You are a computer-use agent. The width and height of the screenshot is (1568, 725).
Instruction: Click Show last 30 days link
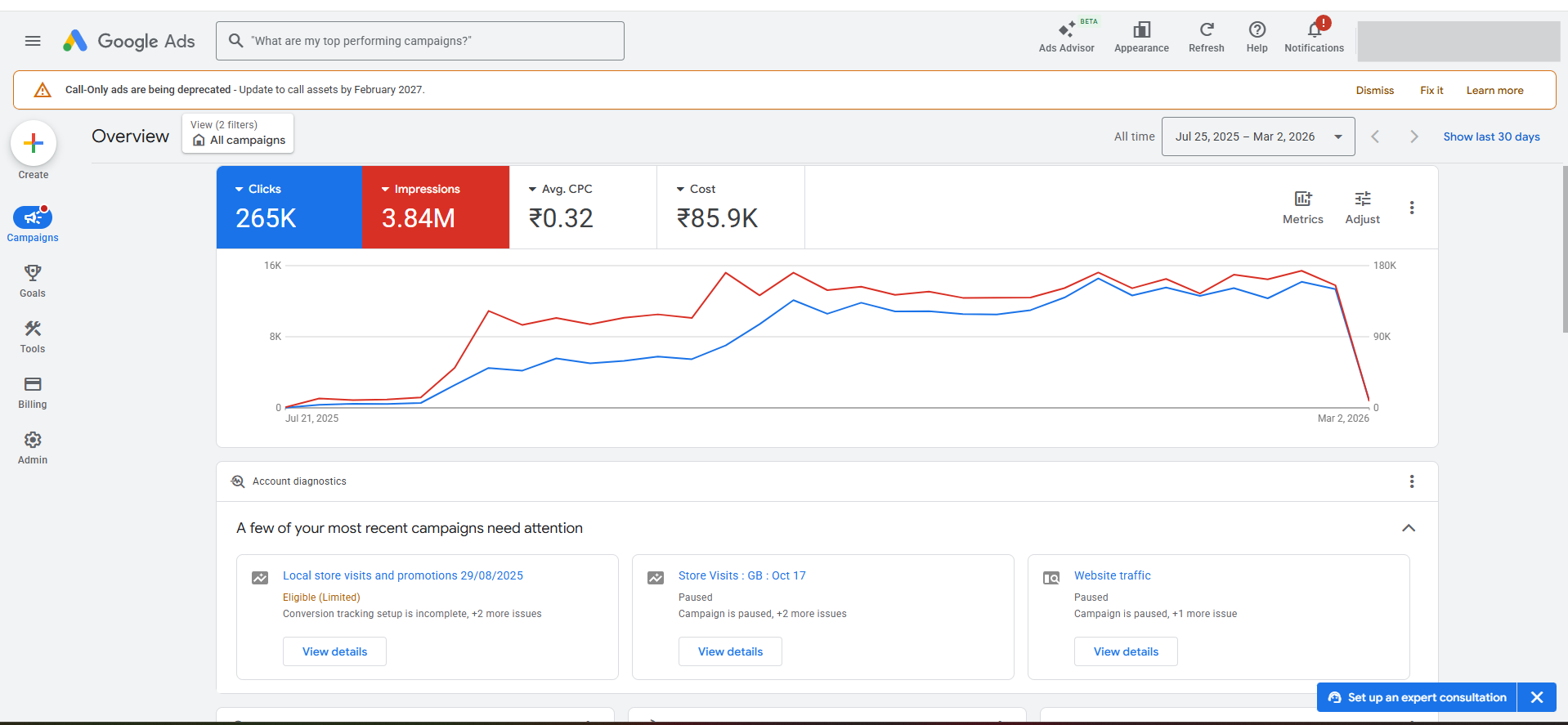[1491, 136]
